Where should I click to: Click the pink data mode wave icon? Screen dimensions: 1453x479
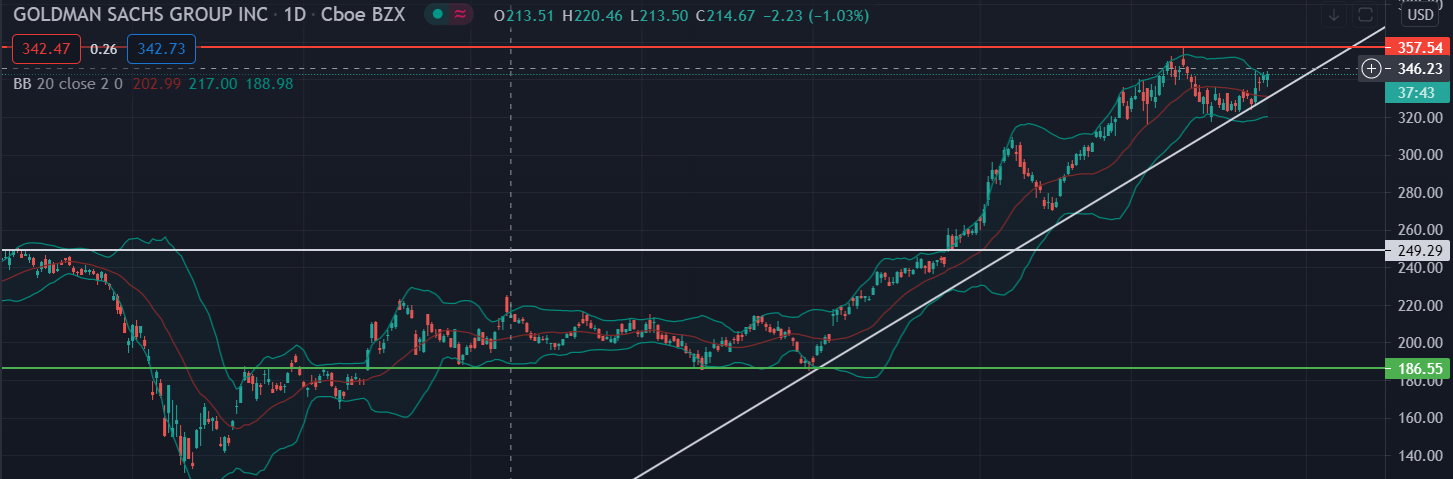click(459, 16)
